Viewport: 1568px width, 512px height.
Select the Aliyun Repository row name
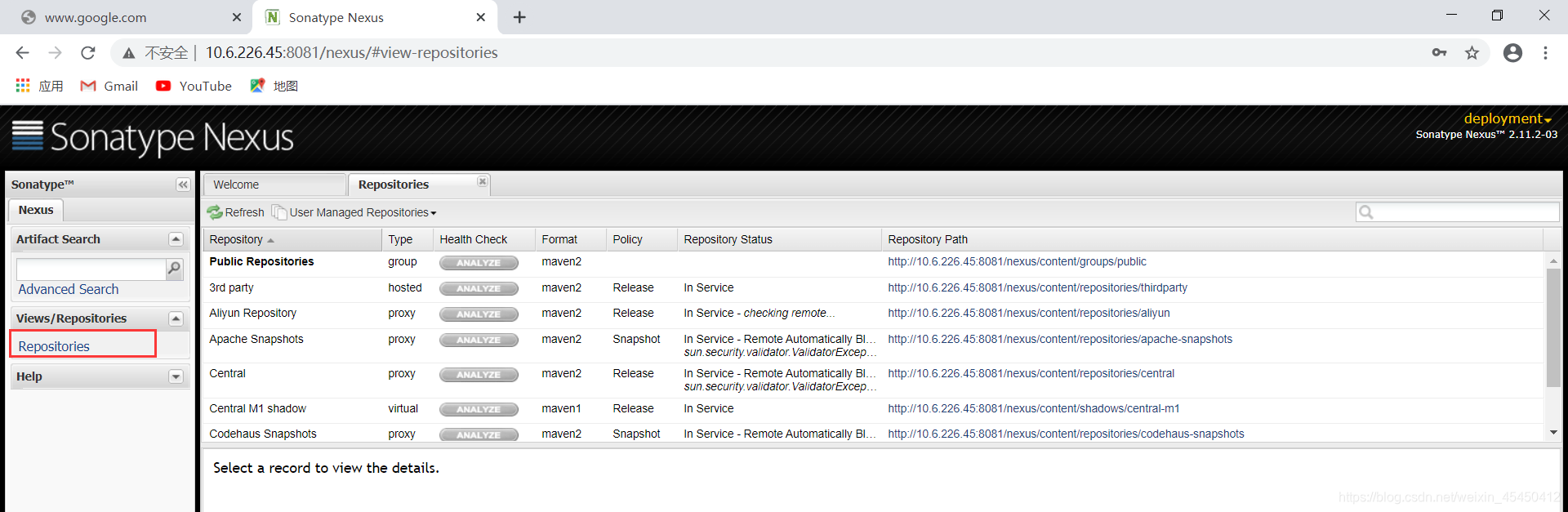(x=252, y=313)
